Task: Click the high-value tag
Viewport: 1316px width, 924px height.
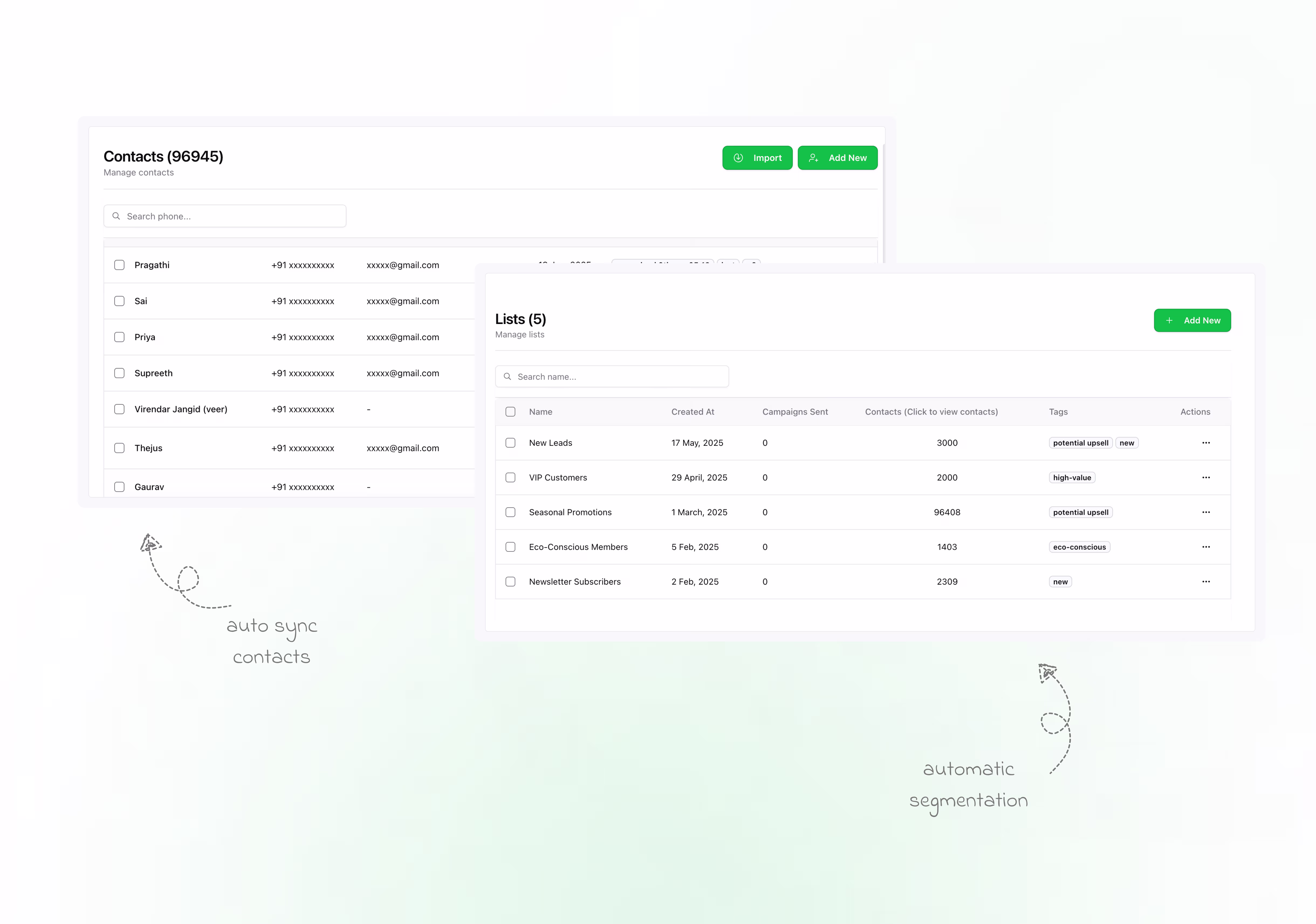Action: click(1072, 477)
